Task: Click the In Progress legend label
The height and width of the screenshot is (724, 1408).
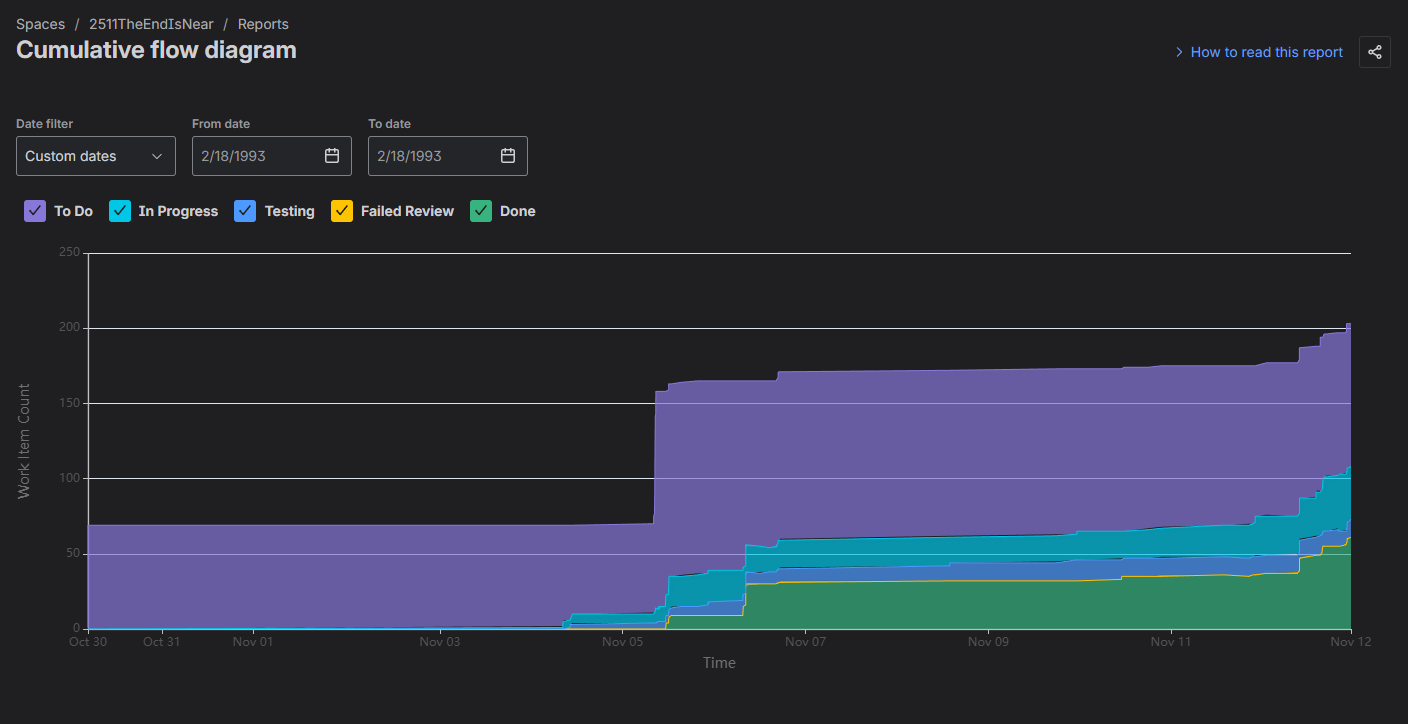Action: 178,211
